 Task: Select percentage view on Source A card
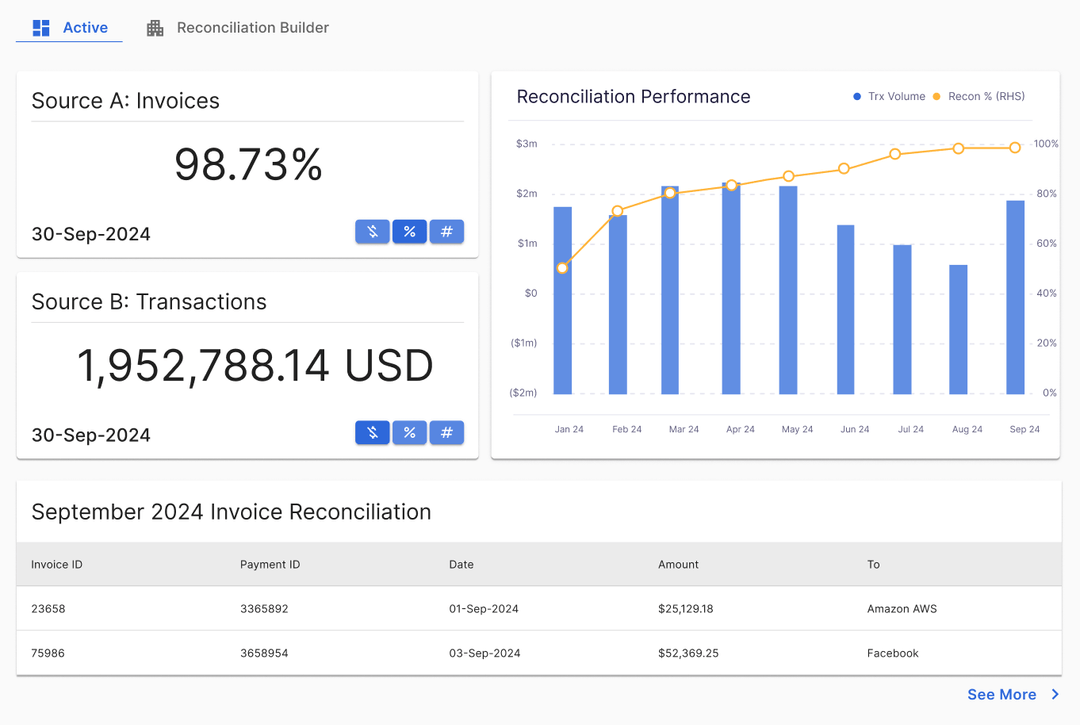pos(409,231)
